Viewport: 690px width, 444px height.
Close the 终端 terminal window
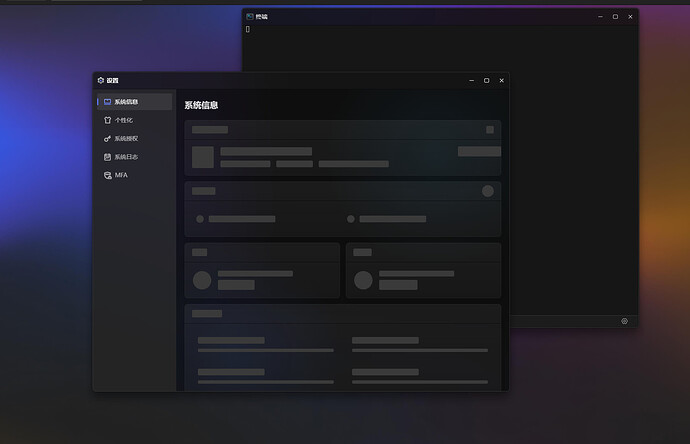[x=630, y=17]
